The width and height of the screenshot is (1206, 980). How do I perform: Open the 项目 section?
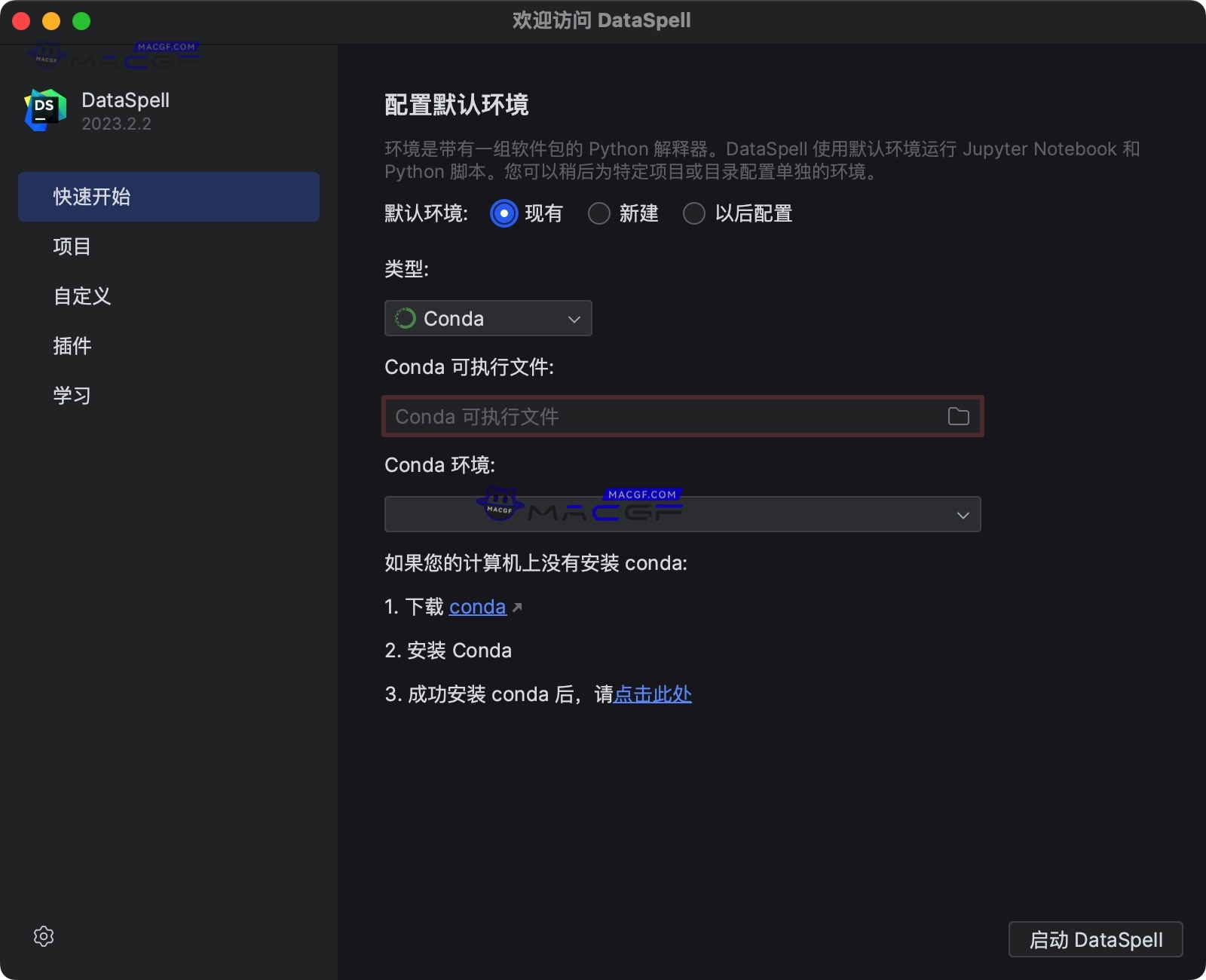coord(72,247)
